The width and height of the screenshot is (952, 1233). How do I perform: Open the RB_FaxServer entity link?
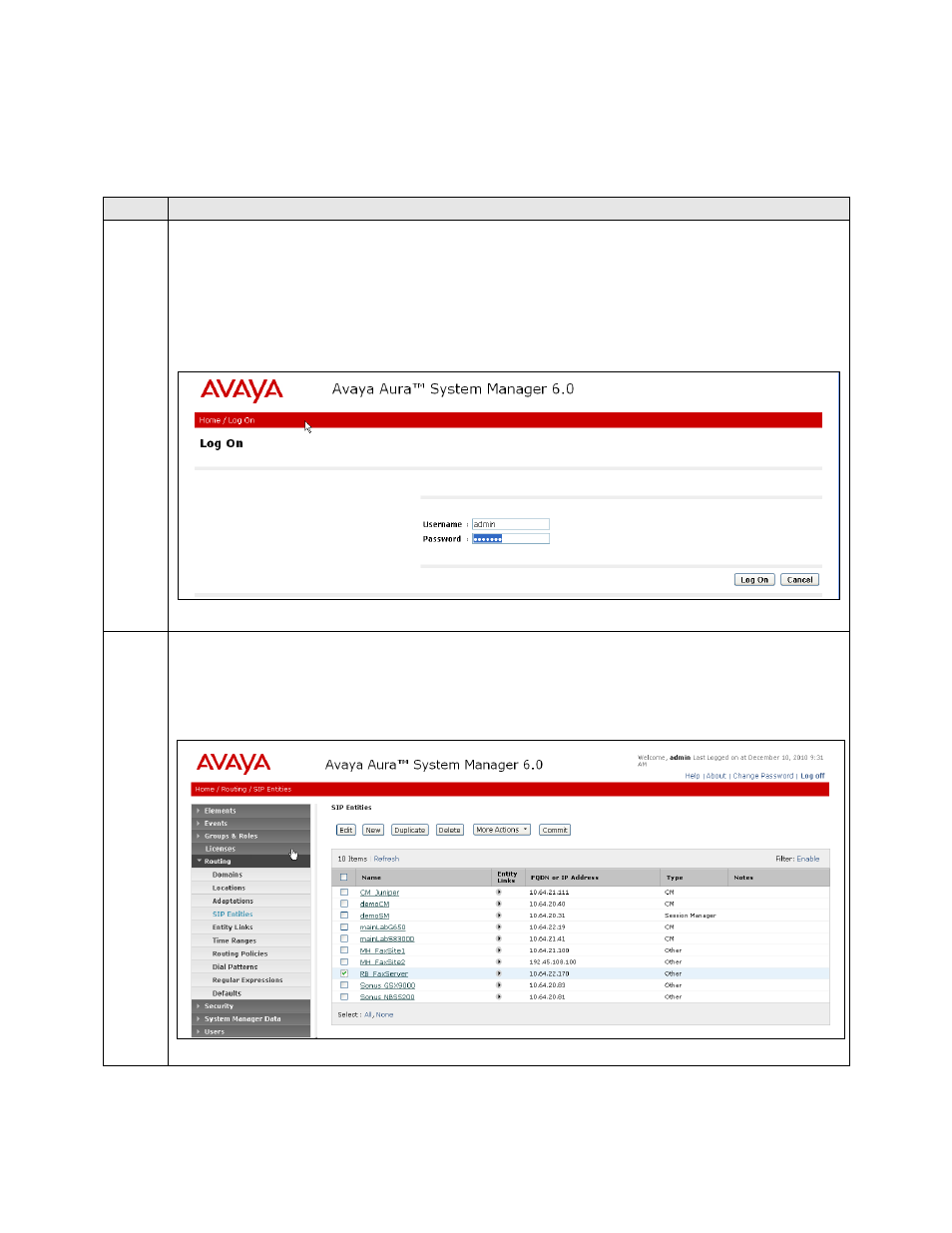point(384,973)
